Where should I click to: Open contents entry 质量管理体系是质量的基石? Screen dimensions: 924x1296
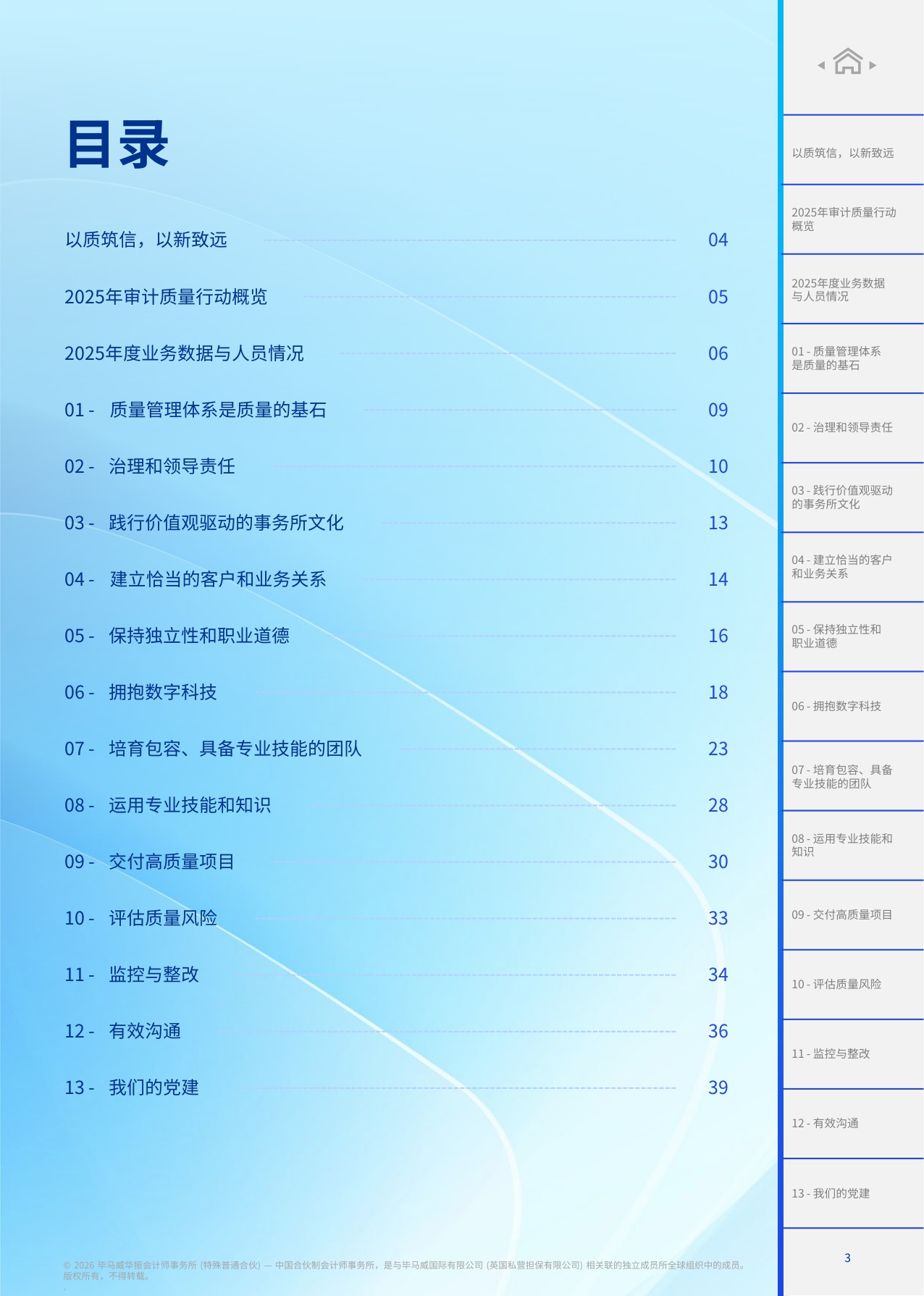pos(217,410)
